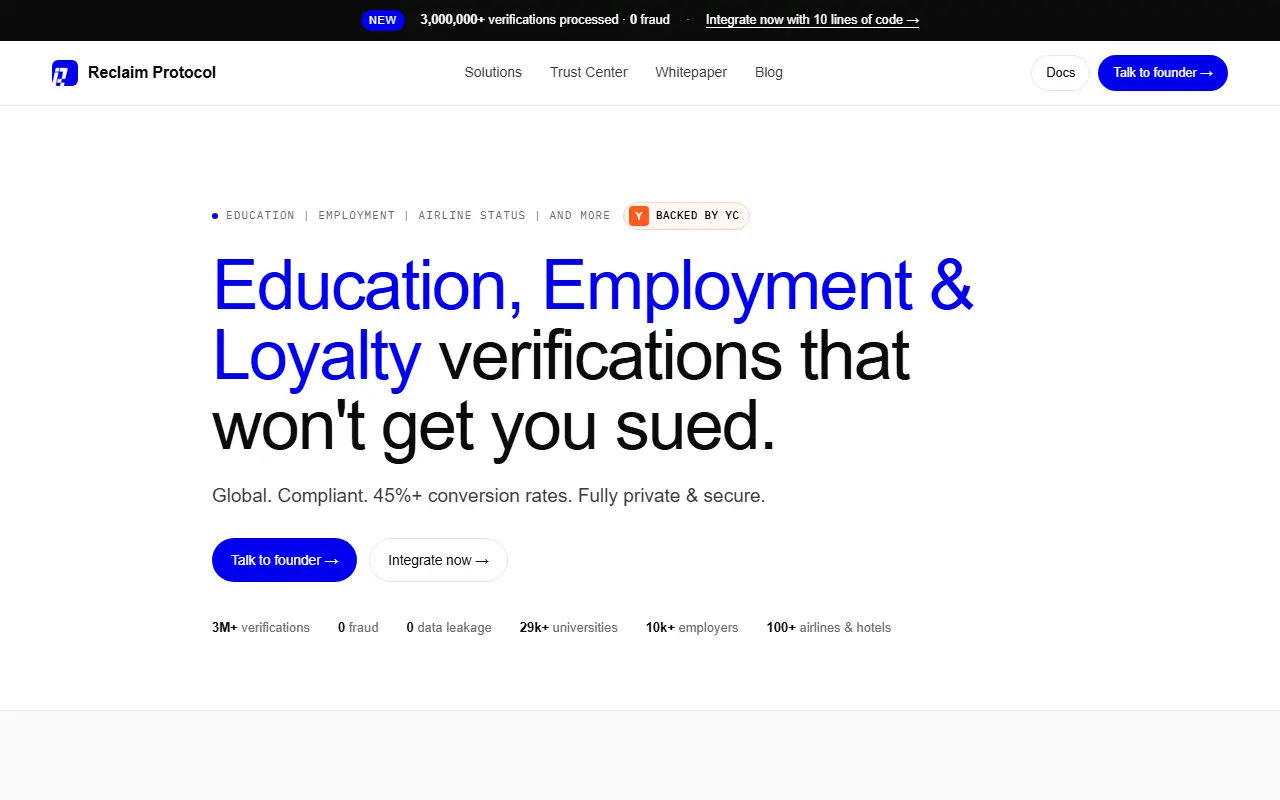This screenshot has width=1280, height=800.
Task: Click the Reclaim Protocol logo icon
Action: pos(65,73)
